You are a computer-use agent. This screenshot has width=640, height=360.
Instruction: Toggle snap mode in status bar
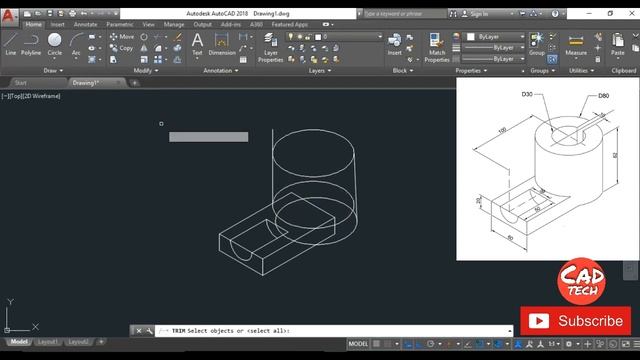pyautogui.click(x=387, y=344)
